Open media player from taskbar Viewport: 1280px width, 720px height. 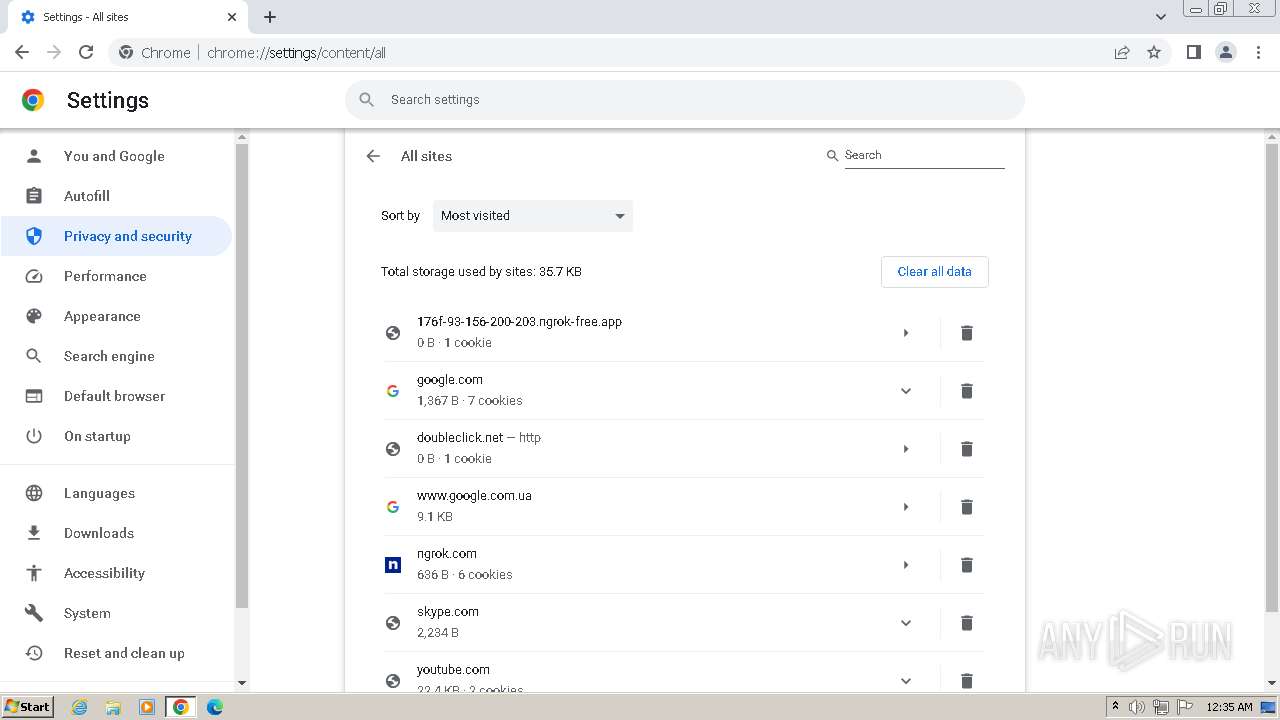[x=147, y=707]
